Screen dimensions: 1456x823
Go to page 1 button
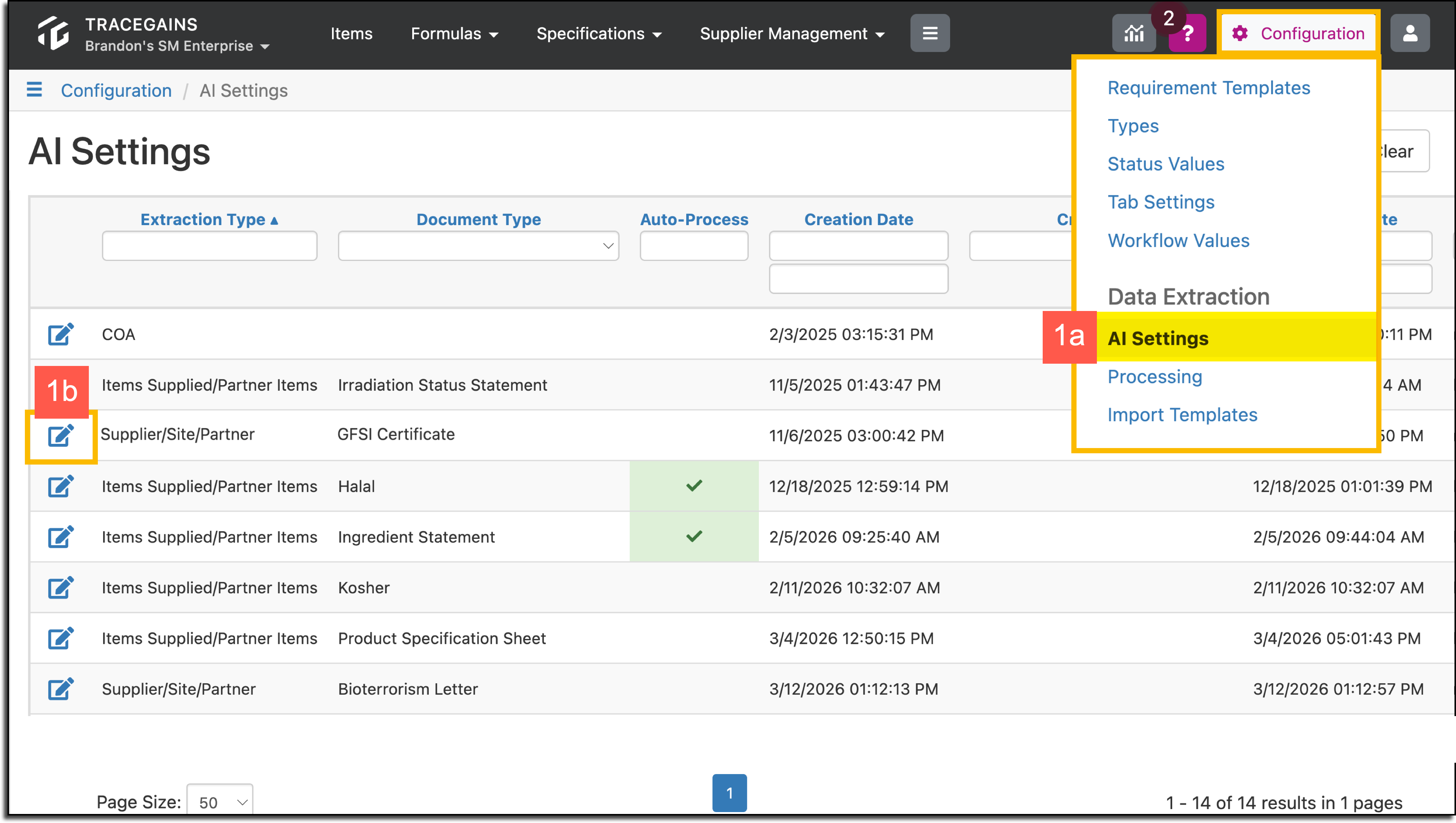[729, 793]
